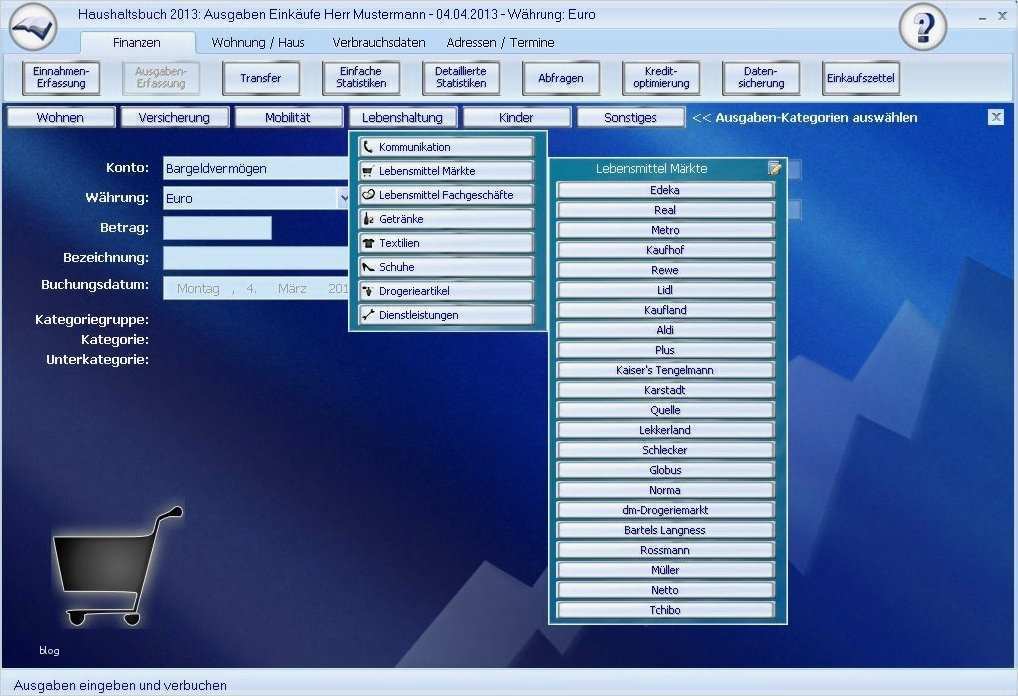Select Karstadt entry
This screenshot has height=696, width=1018.
tap(665, 390)
